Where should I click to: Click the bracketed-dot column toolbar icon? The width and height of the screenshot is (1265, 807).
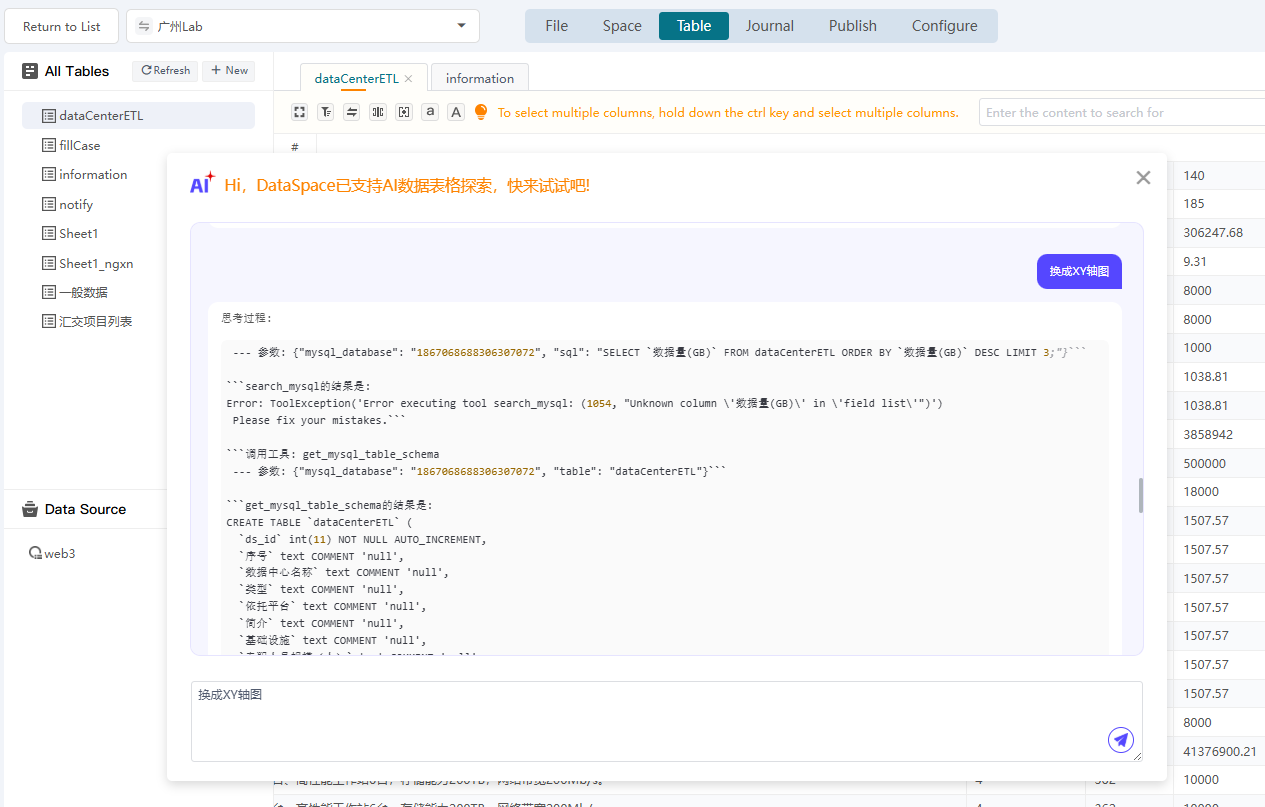[x=403, y=112]
